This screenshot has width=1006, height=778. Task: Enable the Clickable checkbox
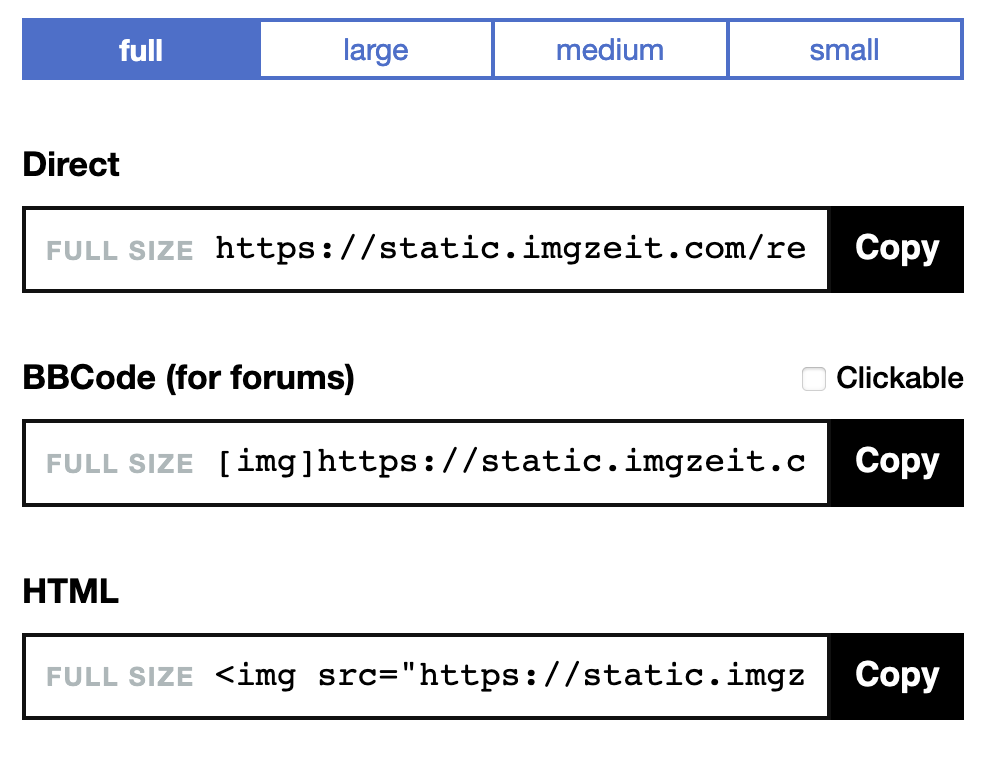(x=814, y=378)
